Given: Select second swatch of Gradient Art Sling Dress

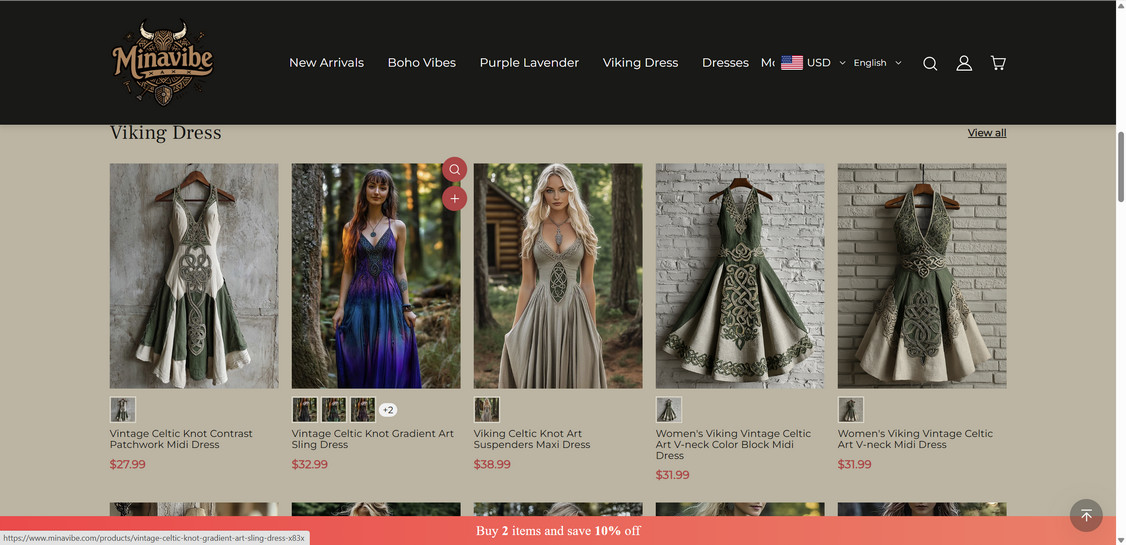Looking at the screenshot, I should pos(334,410).
